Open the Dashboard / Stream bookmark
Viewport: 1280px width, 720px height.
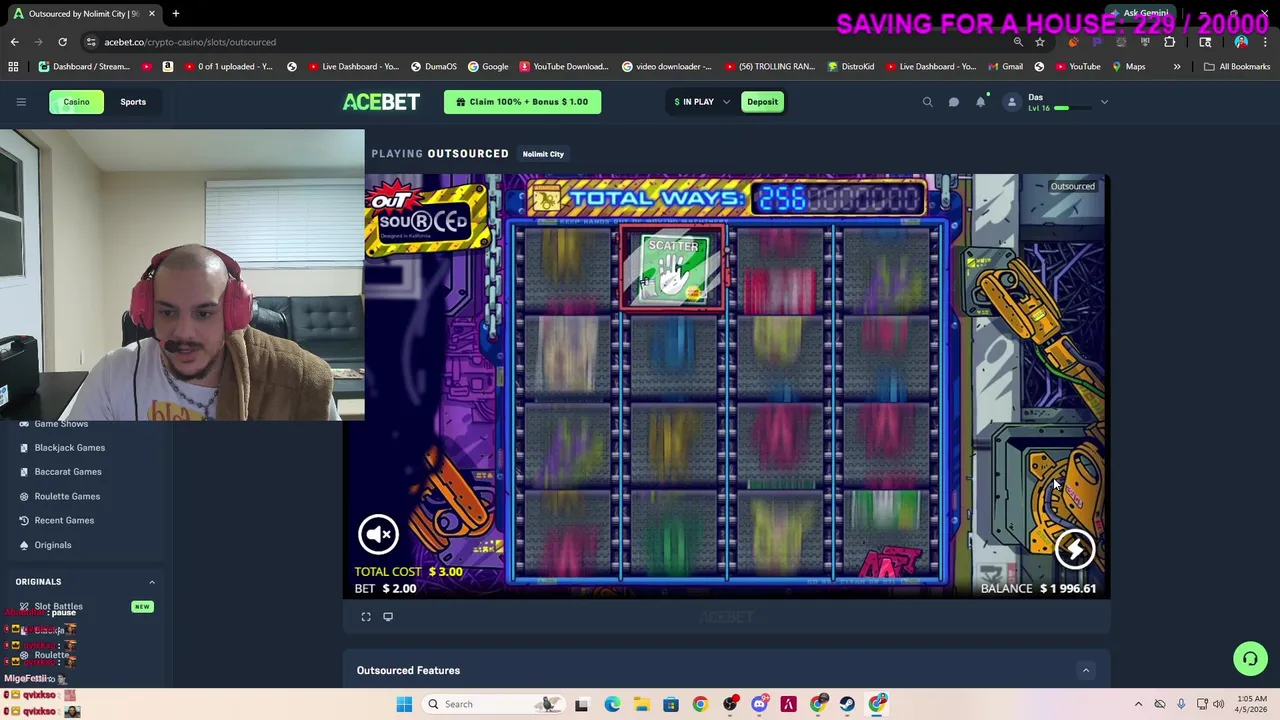coord(84,67)
